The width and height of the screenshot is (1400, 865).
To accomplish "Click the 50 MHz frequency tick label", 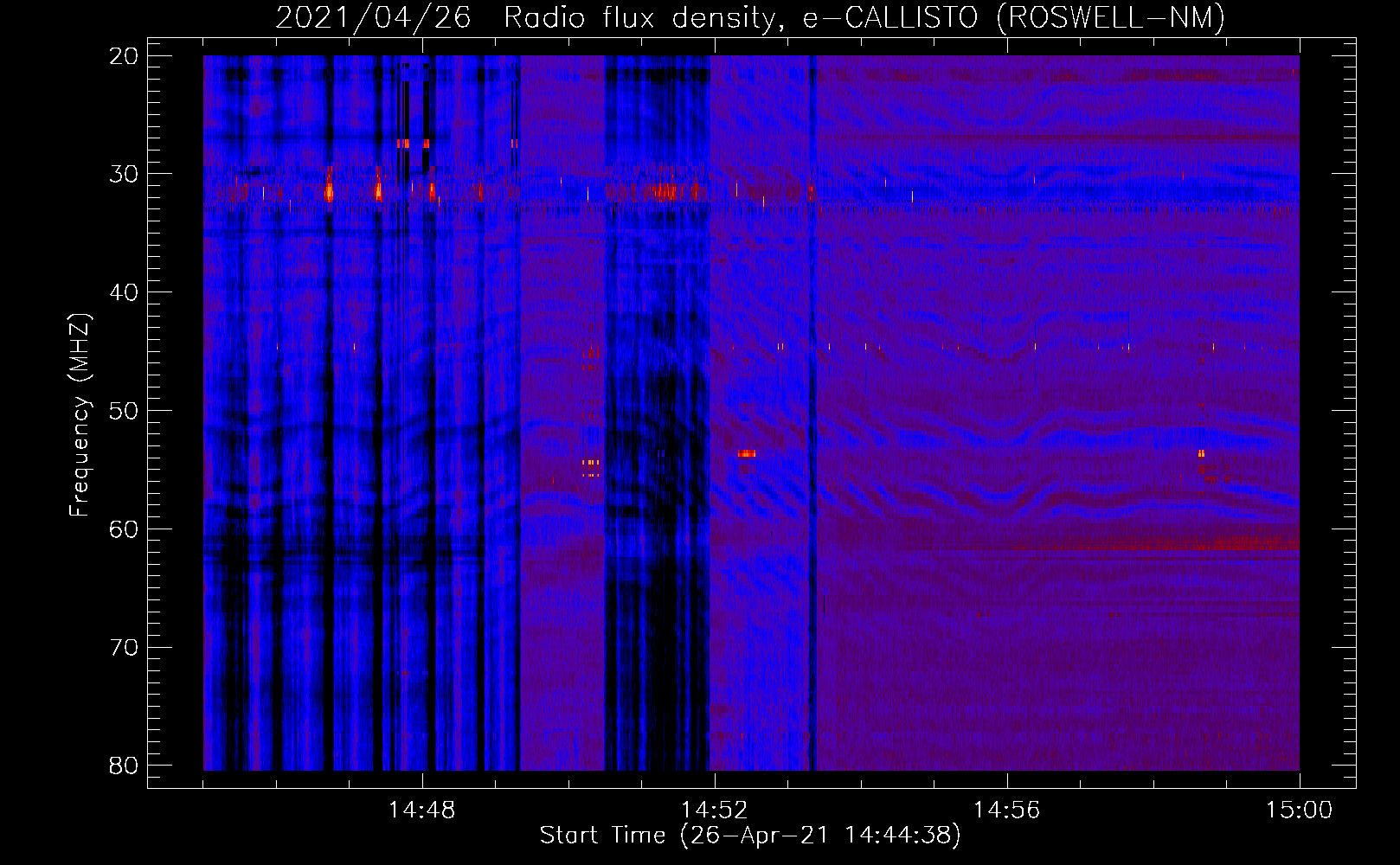I will pos(124,411).
